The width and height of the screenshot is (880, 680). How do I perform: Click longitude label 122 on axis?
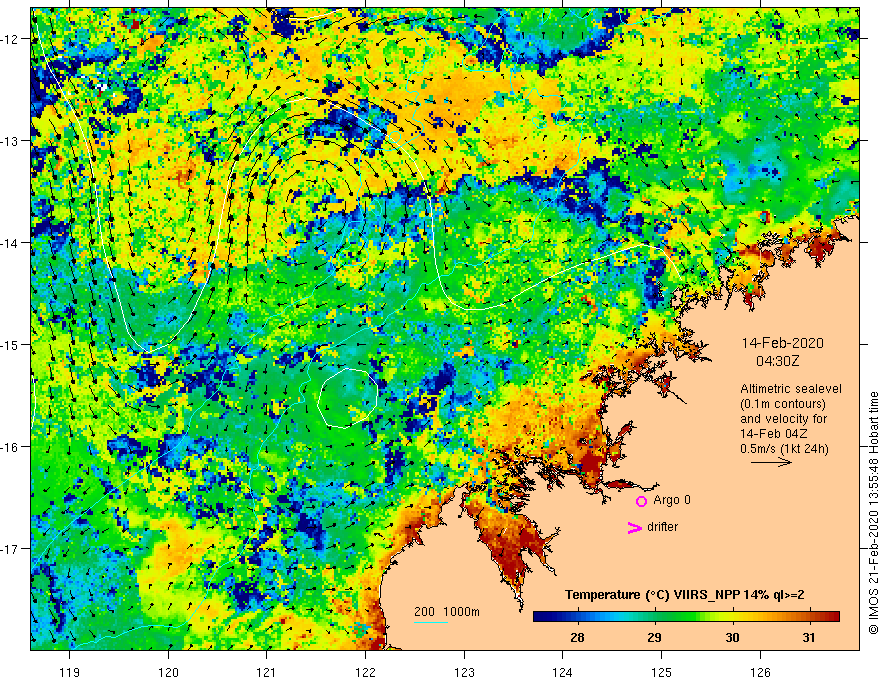coord(365,672)
